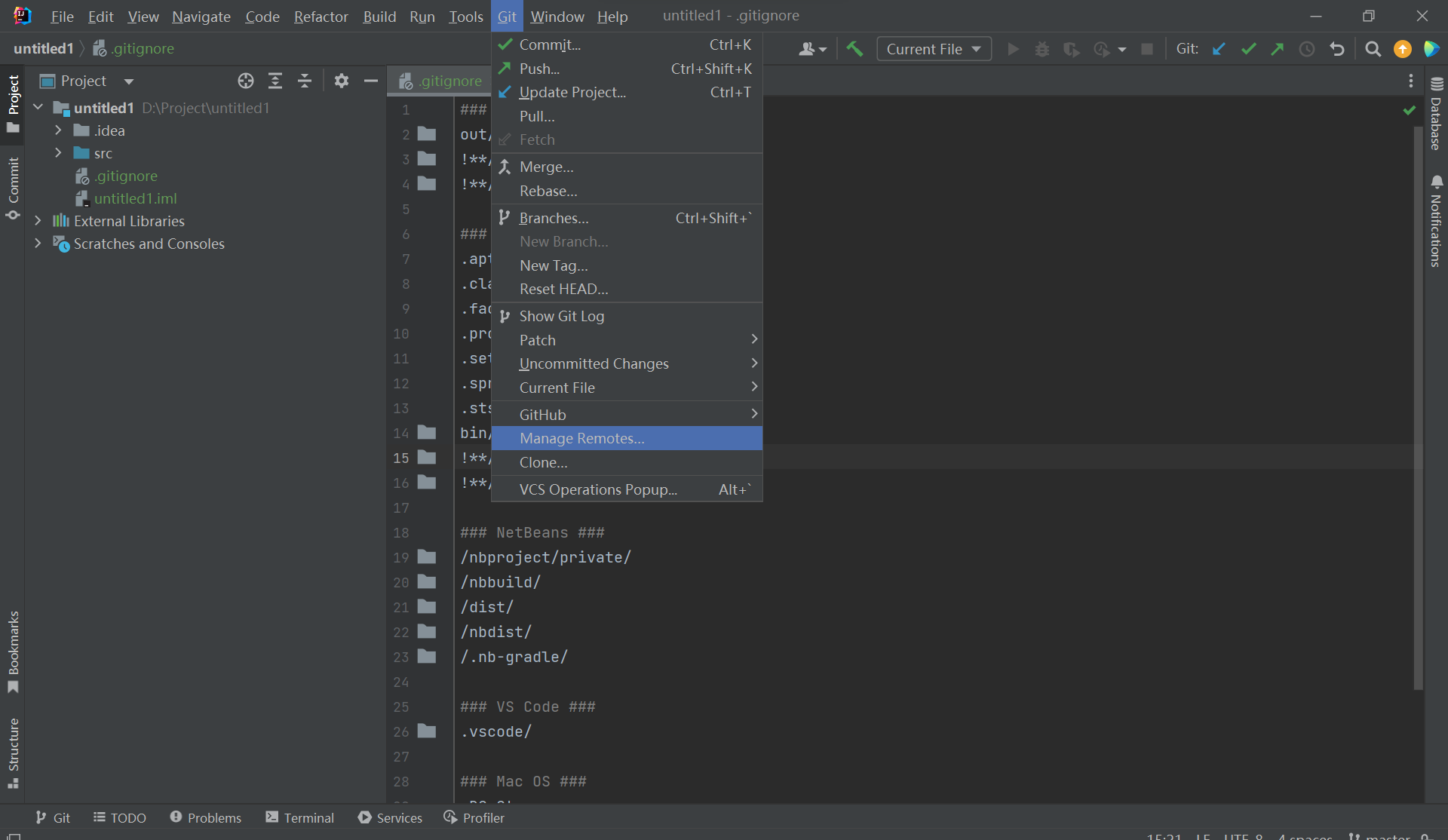This screenshot has width=1448, height=840.
Task: Click the rollback arrow icon
Action: coord(1337,49)
